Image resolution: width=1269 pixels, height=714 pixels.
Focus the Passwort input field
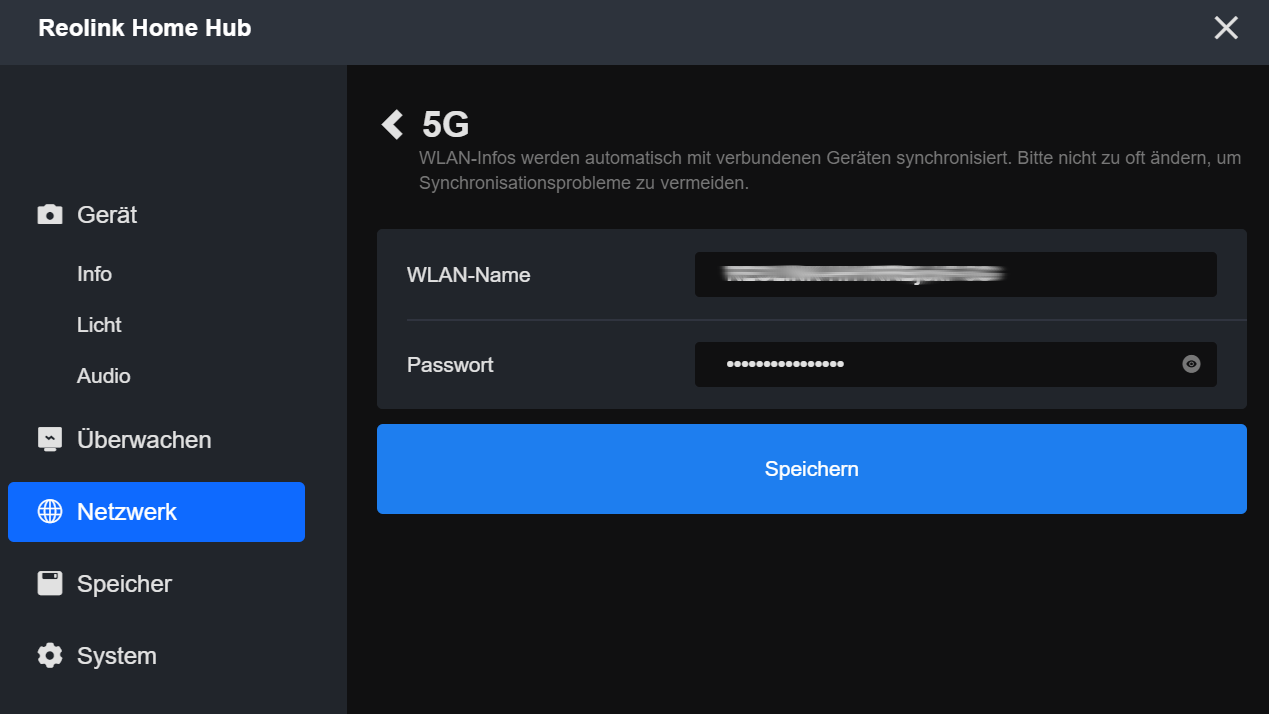coord(935,364)
